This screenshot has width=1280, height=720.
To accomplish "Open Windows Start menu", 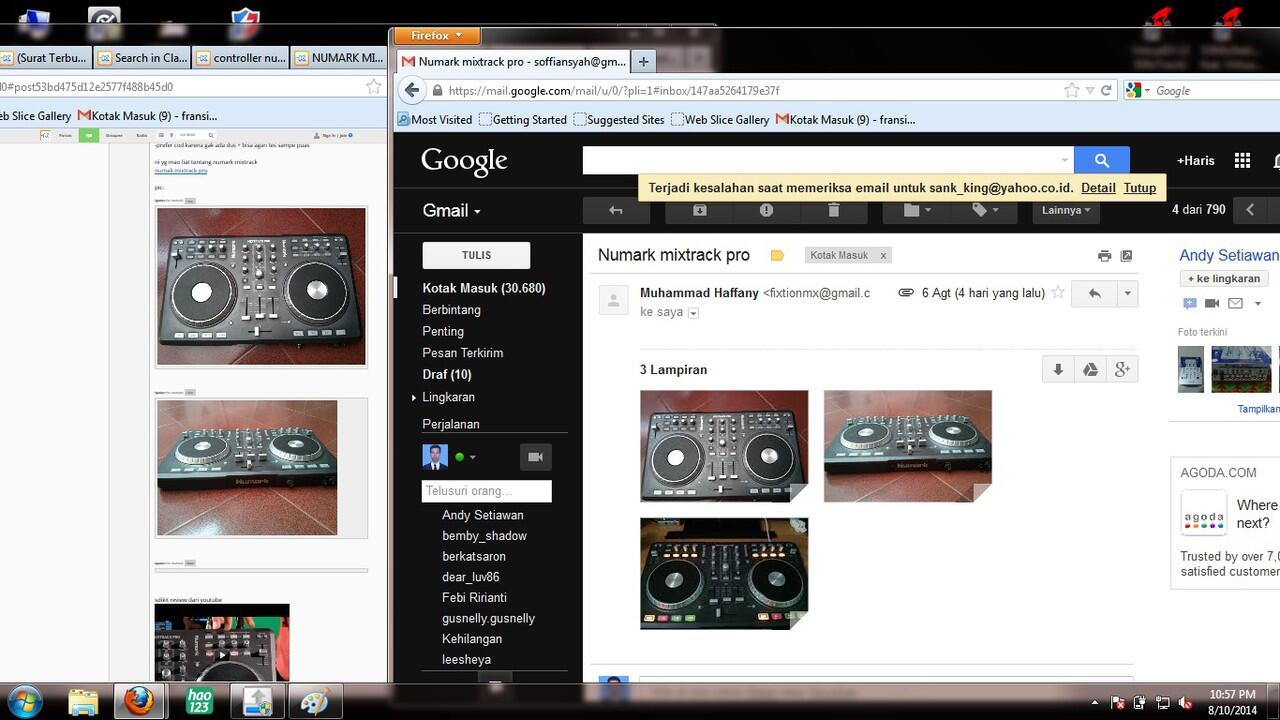I will click(24, 700).
